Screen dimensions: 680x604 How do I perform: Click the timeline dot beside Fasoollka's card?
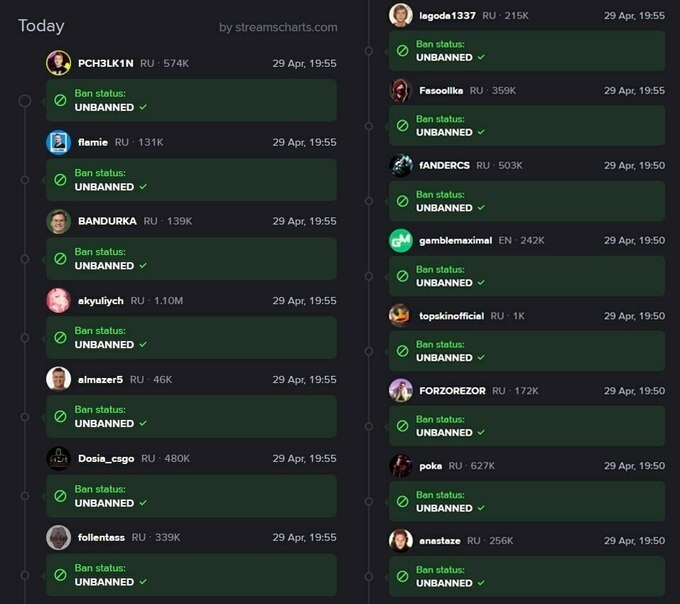[x=369, y=126]
